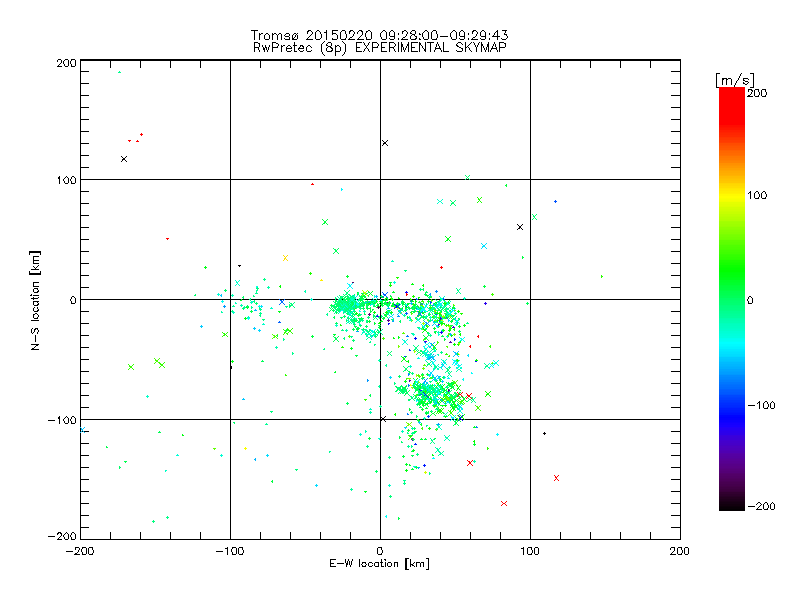This screenshot has height=600, width=800.
Task: Click the subtitle "RwPretec (8p) EXPERIMENTAL SKYMAP"
Action: pos(379,48)
